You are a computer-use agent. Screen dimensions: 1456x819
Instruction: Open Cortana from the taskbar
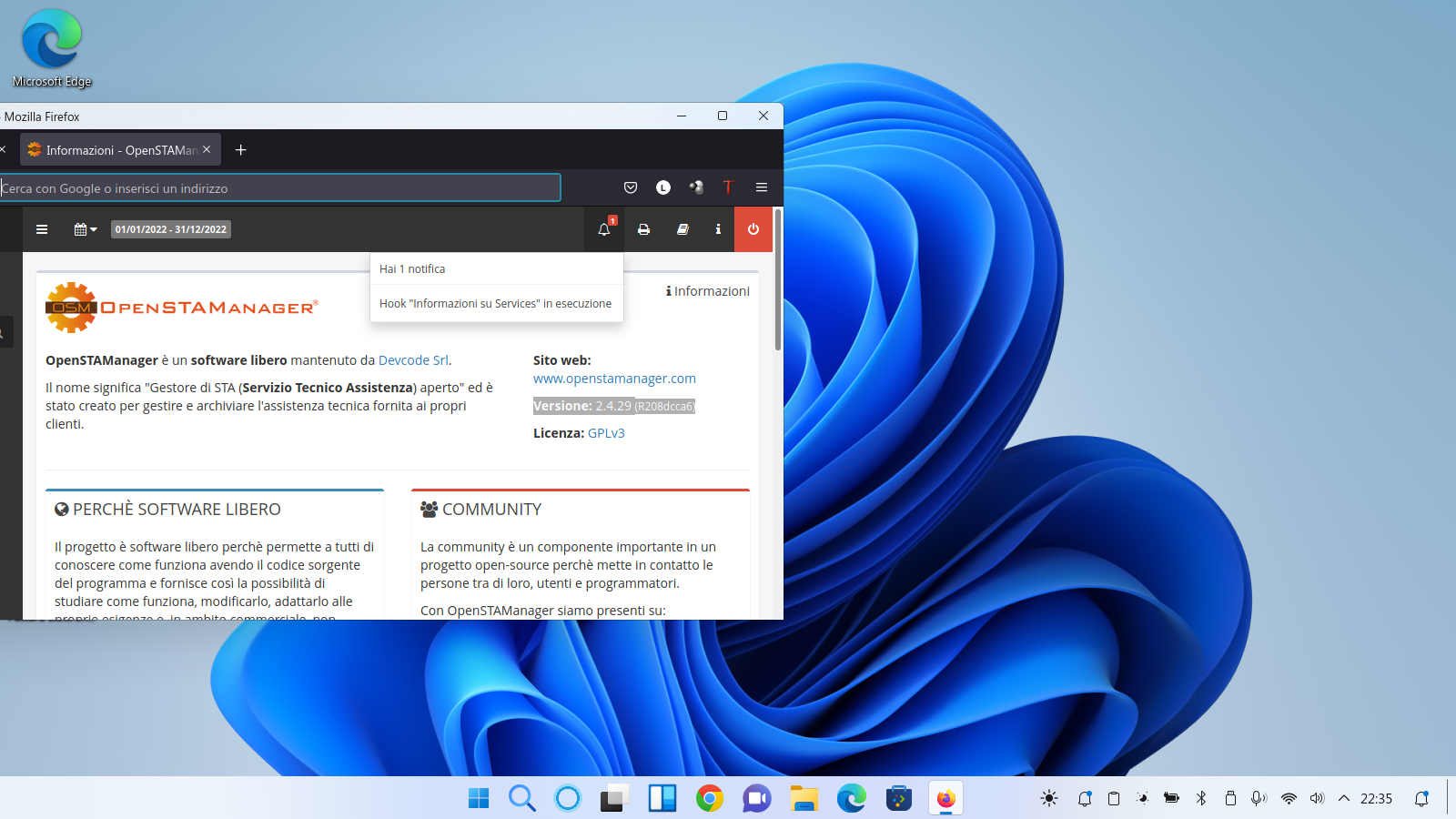[x=568, y=798]
